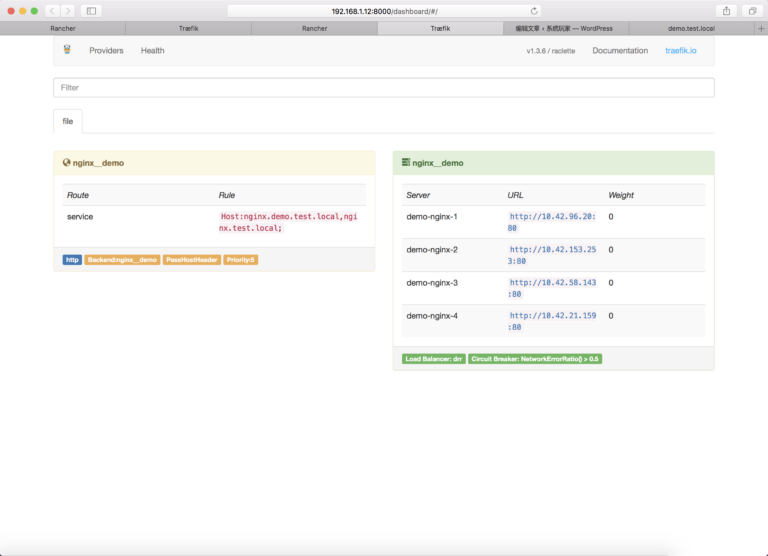The image size is (768, 556).
Task: Click the Traefik logo icon in navbar
Action: [x=67, y=49]
